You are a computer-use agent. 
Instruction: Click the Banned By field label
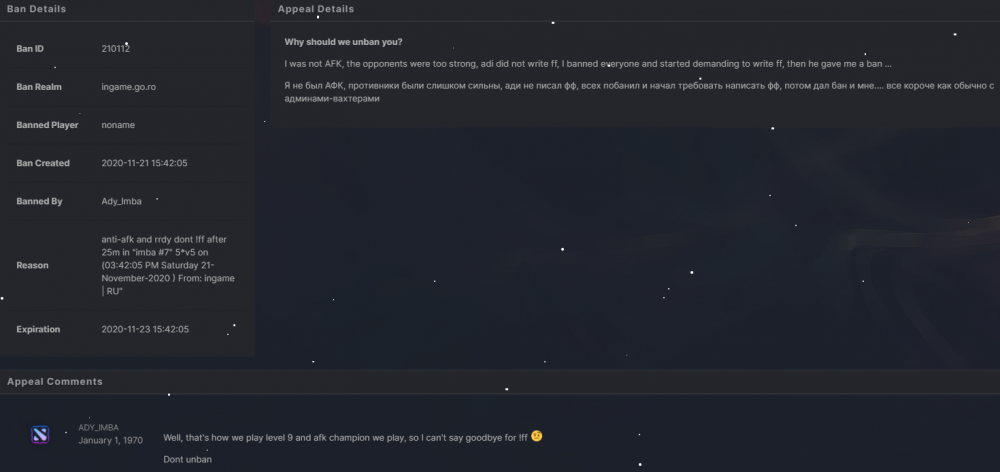(x=39, y=201)
